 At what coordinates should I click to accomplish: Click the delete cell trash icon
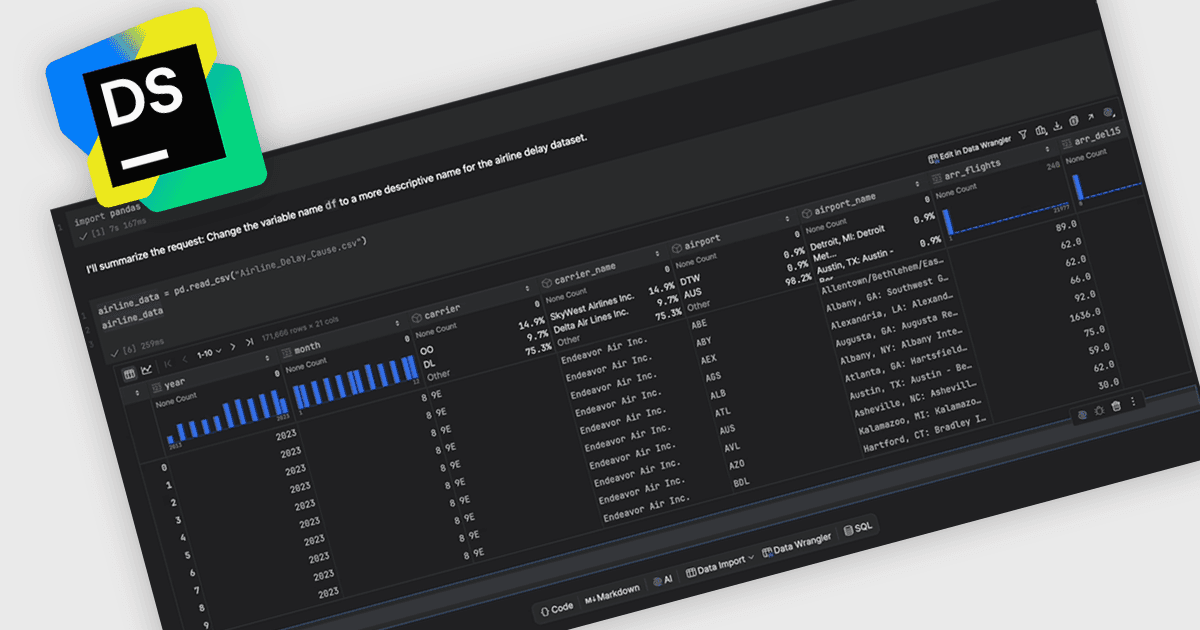point(1116,406)
